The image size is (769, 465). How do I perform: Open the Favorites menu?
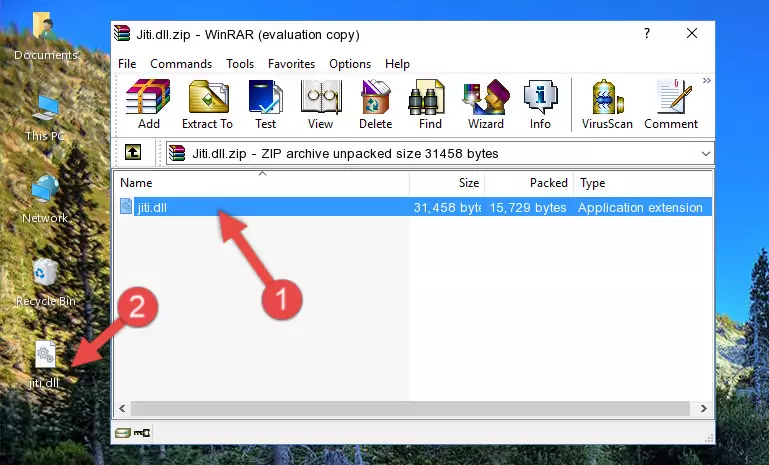(x=291, y=64)
